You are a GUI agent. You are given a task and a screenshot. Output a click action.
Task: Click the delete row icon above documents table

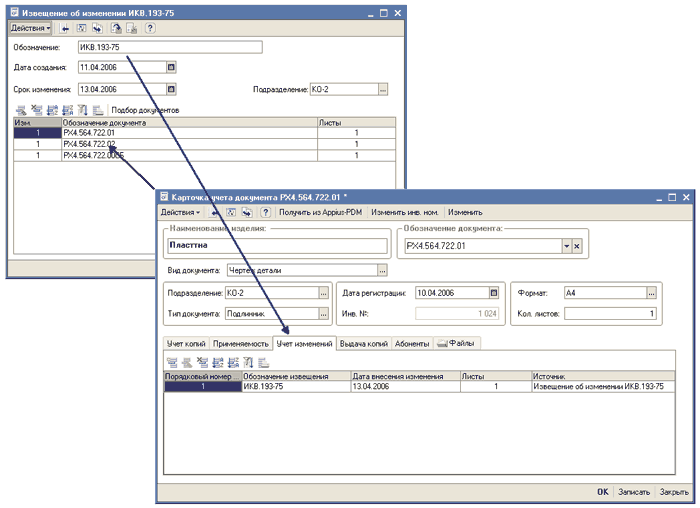(37, 110)
